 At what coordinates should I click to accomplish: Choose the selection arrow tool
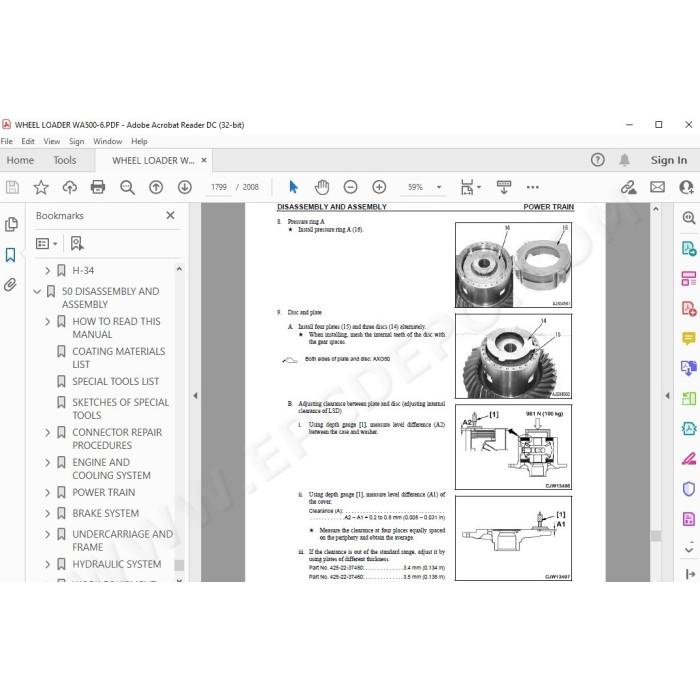(x=293, y=187)
